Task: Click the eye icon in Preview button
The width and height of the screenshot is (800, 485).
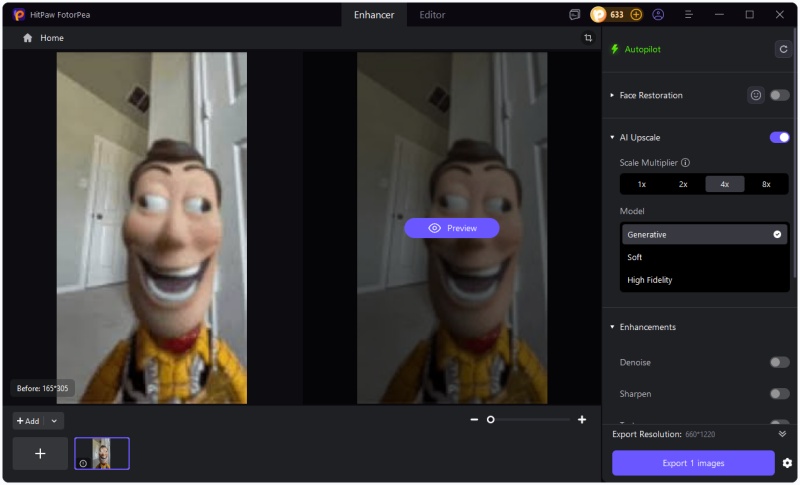Action: pos(434,228)
